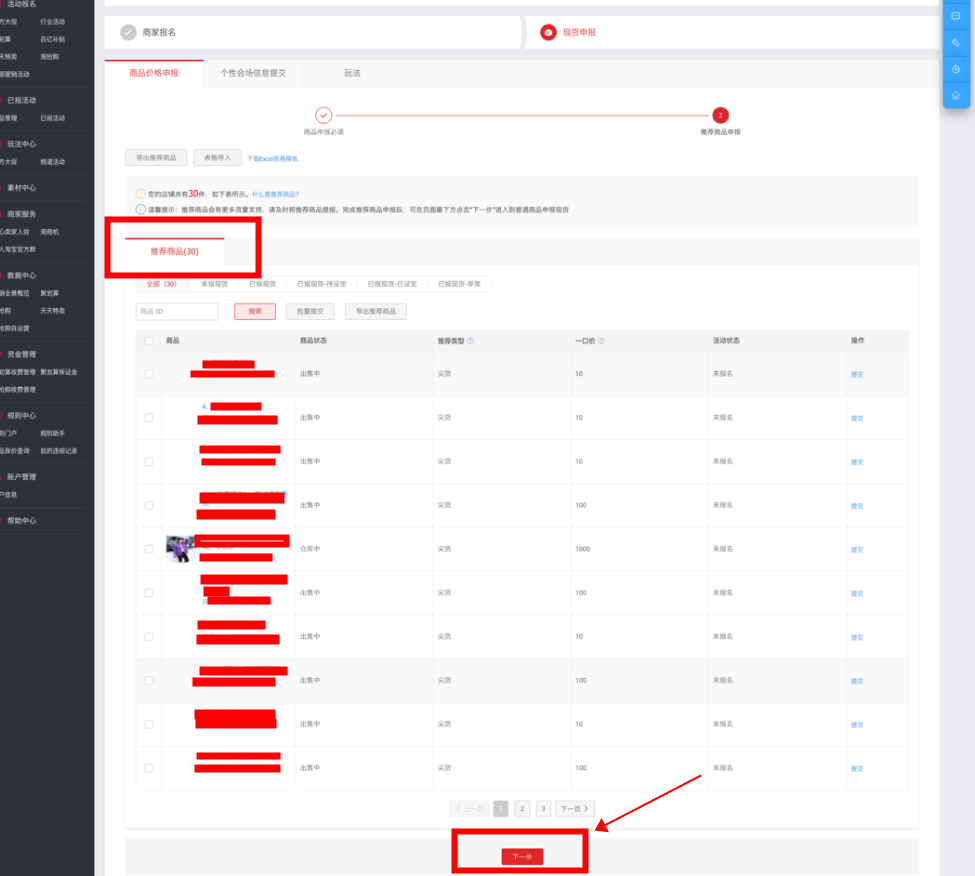Click the red 搜索 button
Image resolution: width=975 pixels, height=876 pixels.
(x=255, y=311)
